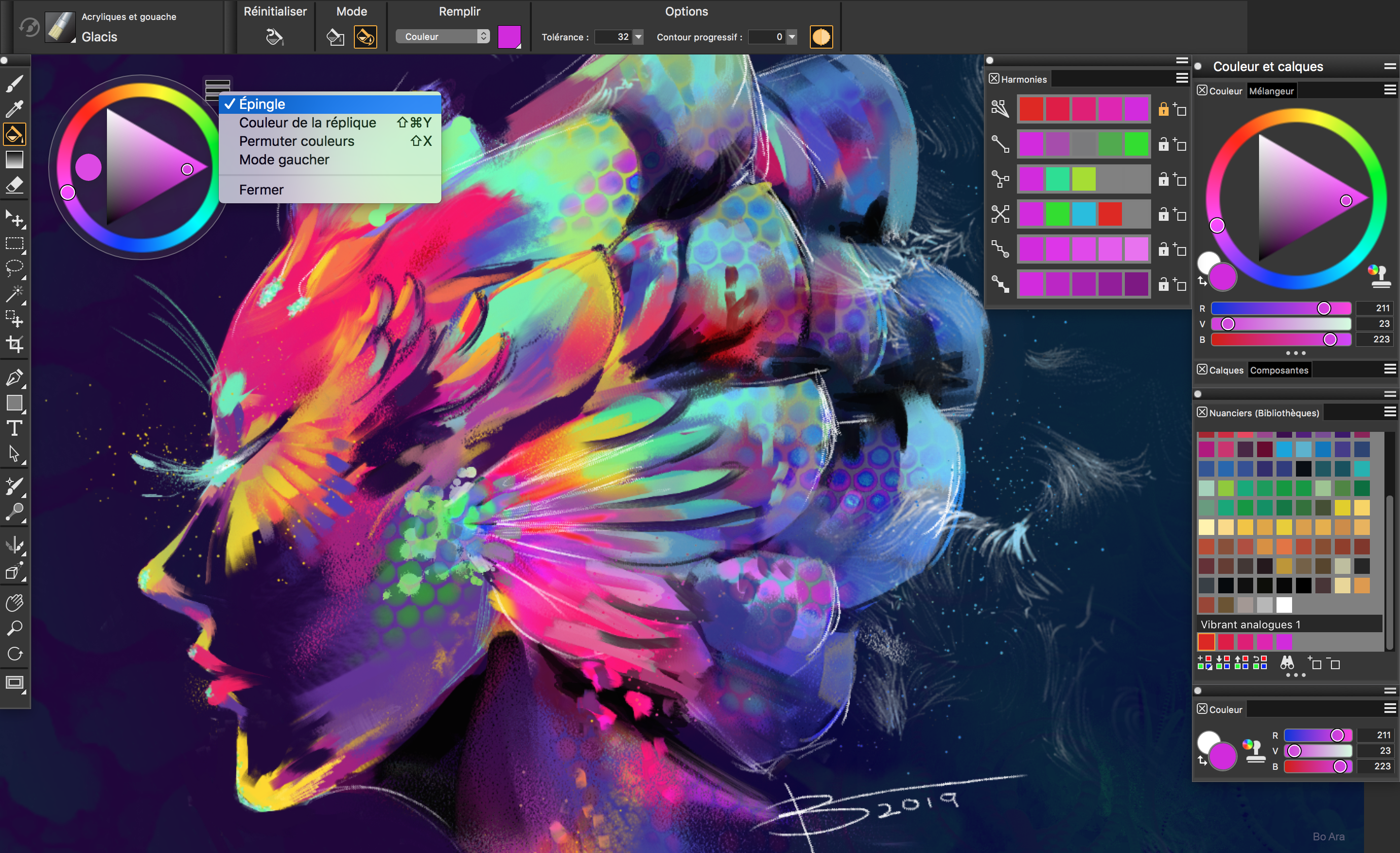Screen dimensions: 1400x853
Task: Click the reset tool icon under Réinitialiser
Action: [x=275, y=37]
